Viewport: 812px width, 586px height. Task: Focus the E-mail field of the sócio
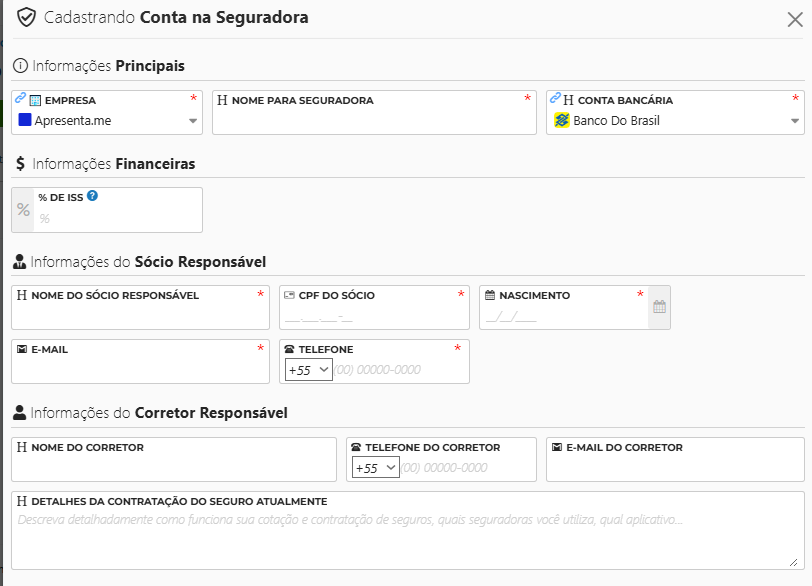(140, 369)
